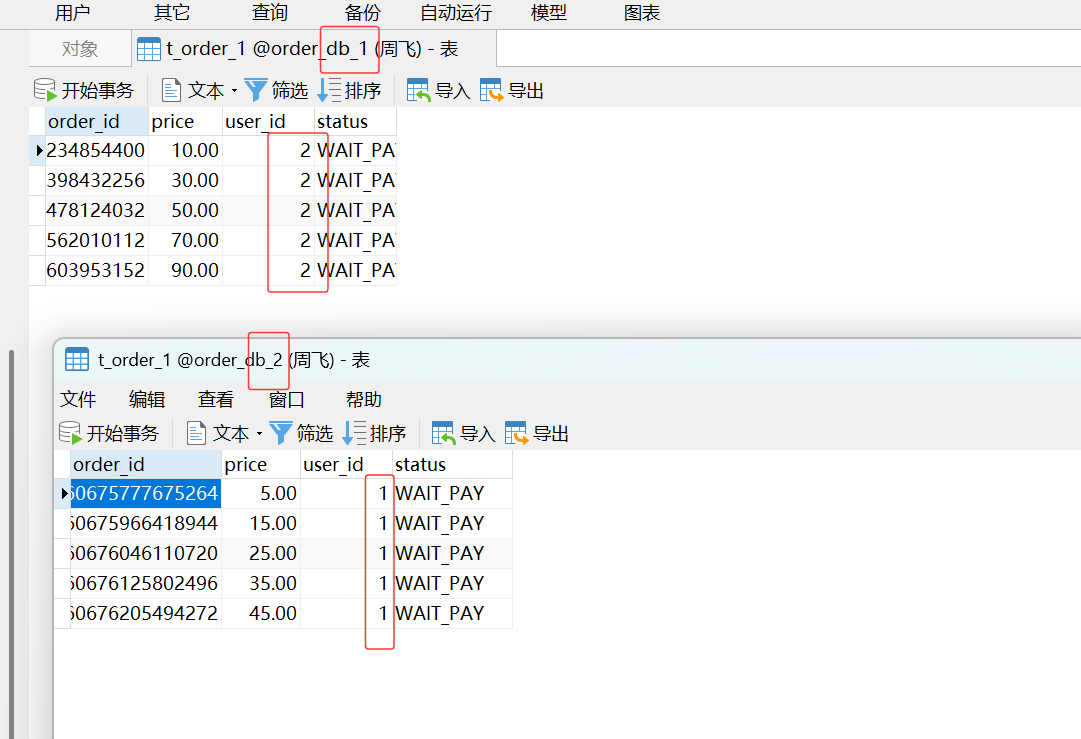The height and width of the screenshot is (739, 1081).
Task: Open the 查看 menu
Action: tap(216, 399)
